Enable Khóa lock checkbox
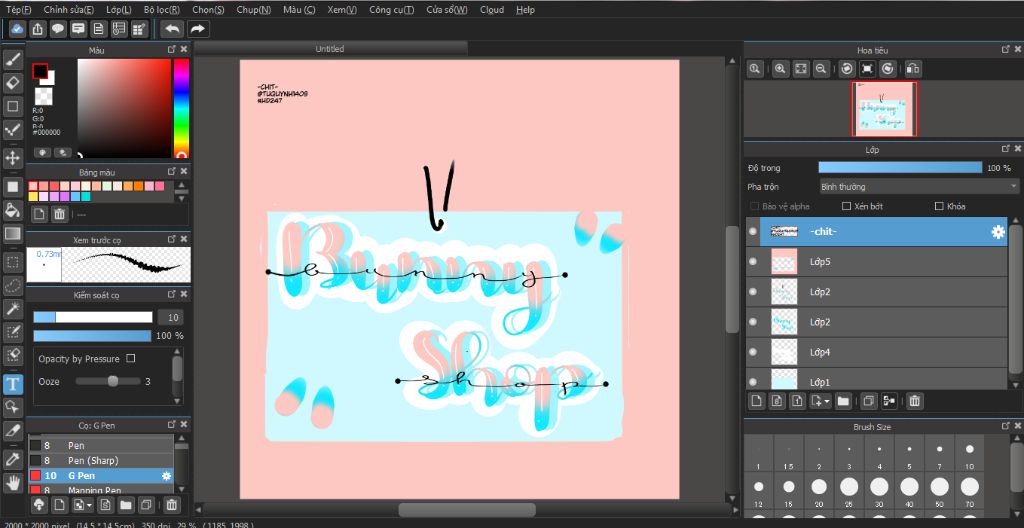The image size is (1024, 528). point(939,206)
